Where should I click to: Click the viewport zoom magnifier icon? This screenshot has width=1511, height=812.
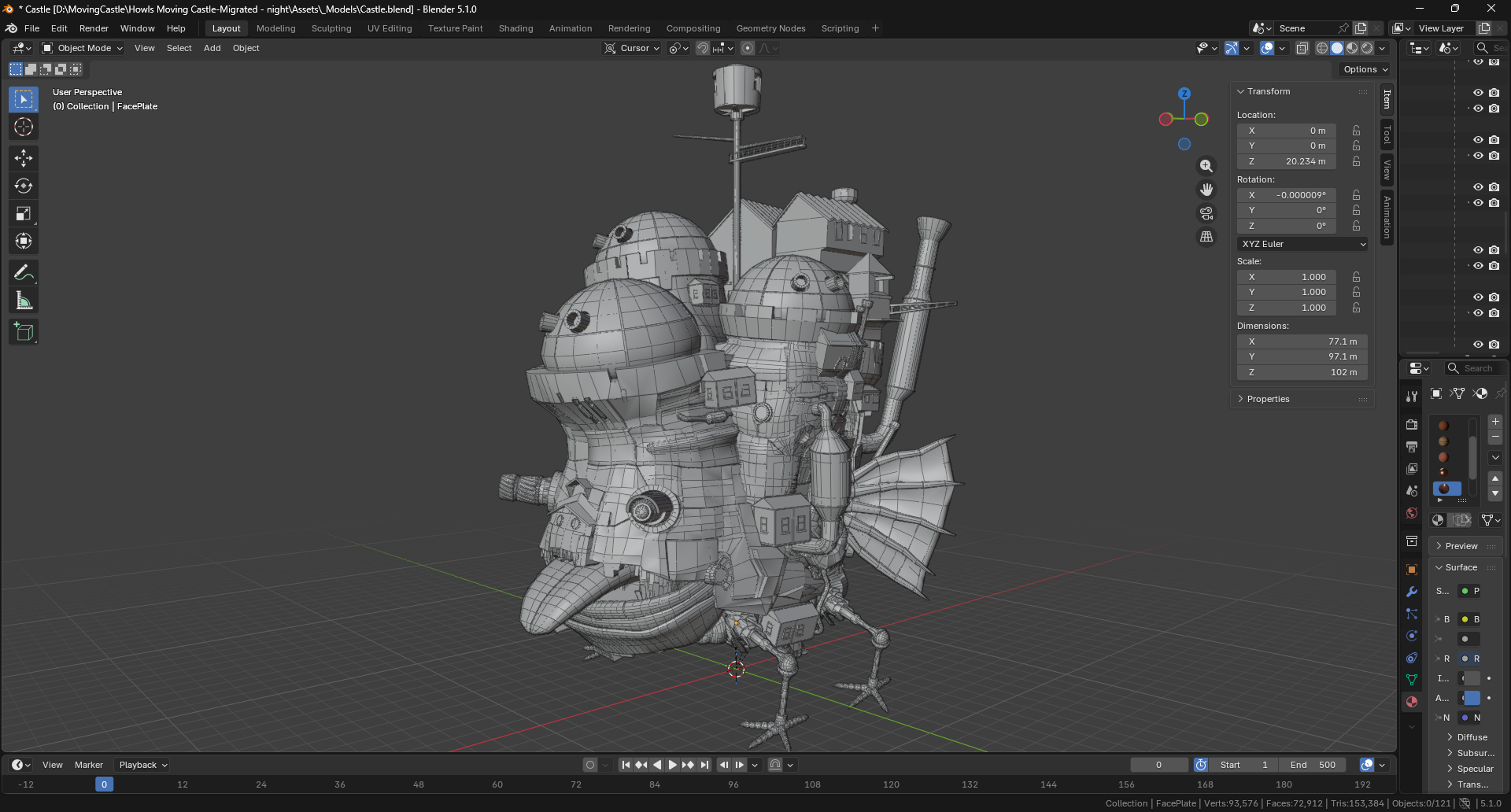[x=1206, y=166]
